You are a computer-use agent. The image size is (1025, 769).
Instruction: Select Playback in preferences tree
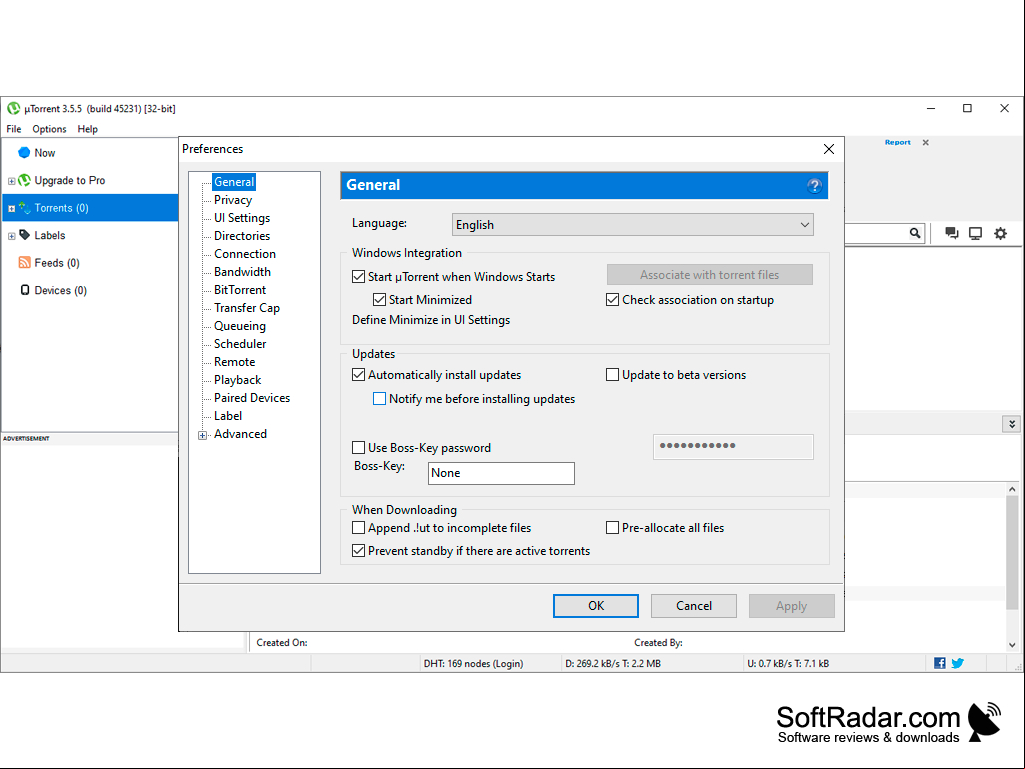237,380
